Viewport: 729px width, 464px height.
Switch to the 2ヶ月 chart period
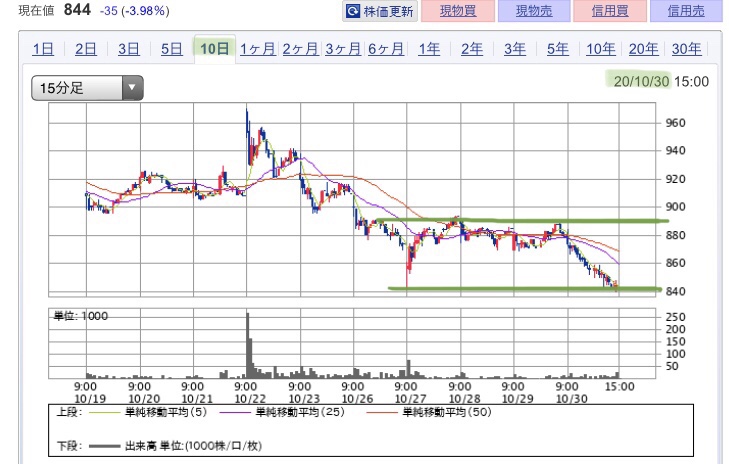click(300, 49)
